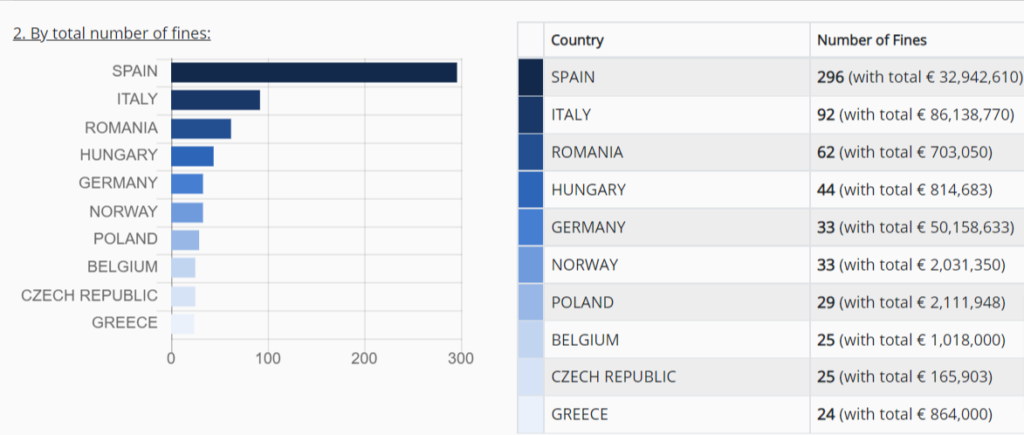Click the POLAND label on the chart axis
Image resolution: width=1024 pixels, height=435 pixels.
coord(126,239)
